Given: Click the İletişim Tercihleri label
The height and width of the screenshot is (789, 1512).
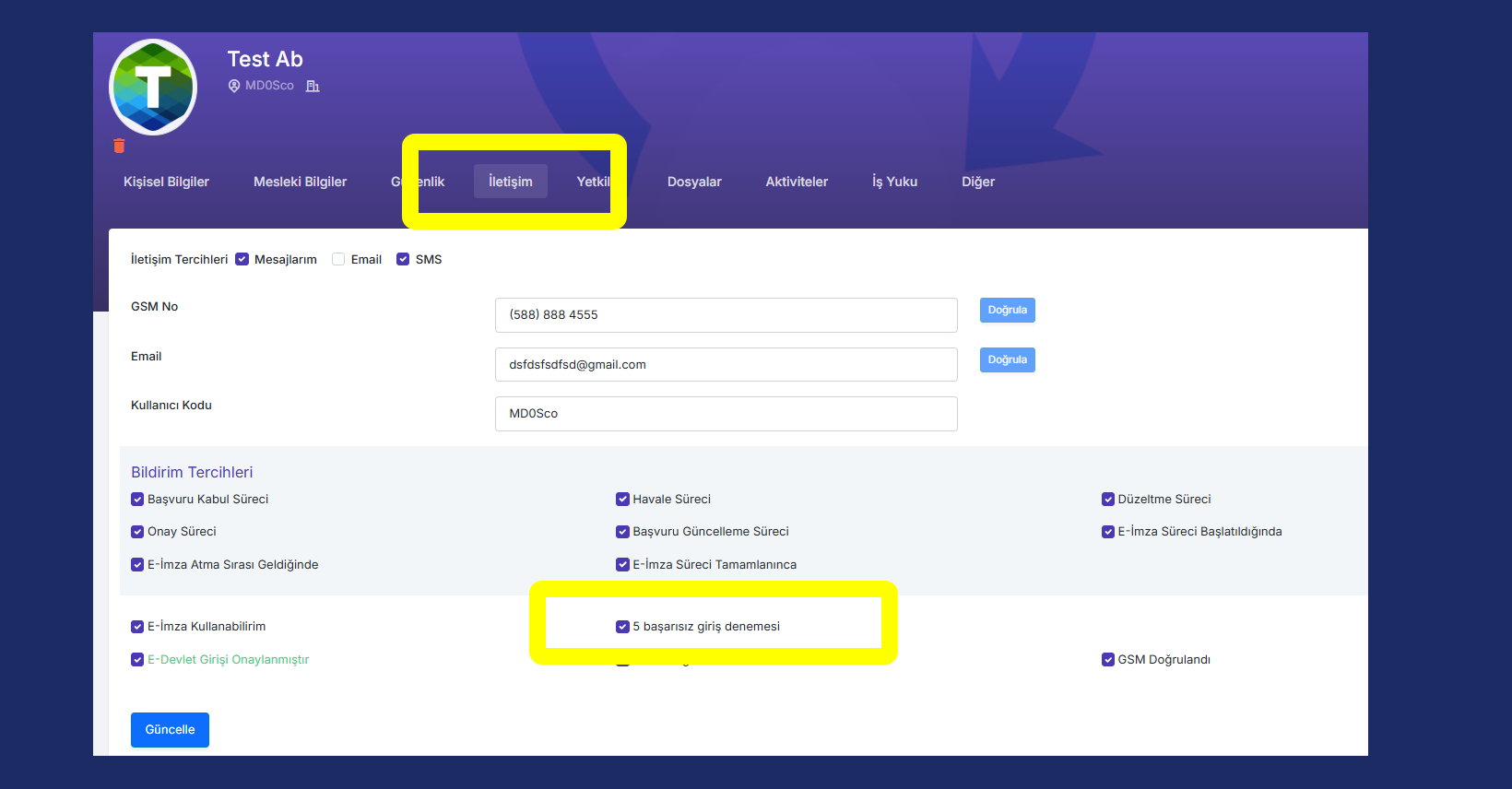Looking at the screenshot, I should [179, 259].
